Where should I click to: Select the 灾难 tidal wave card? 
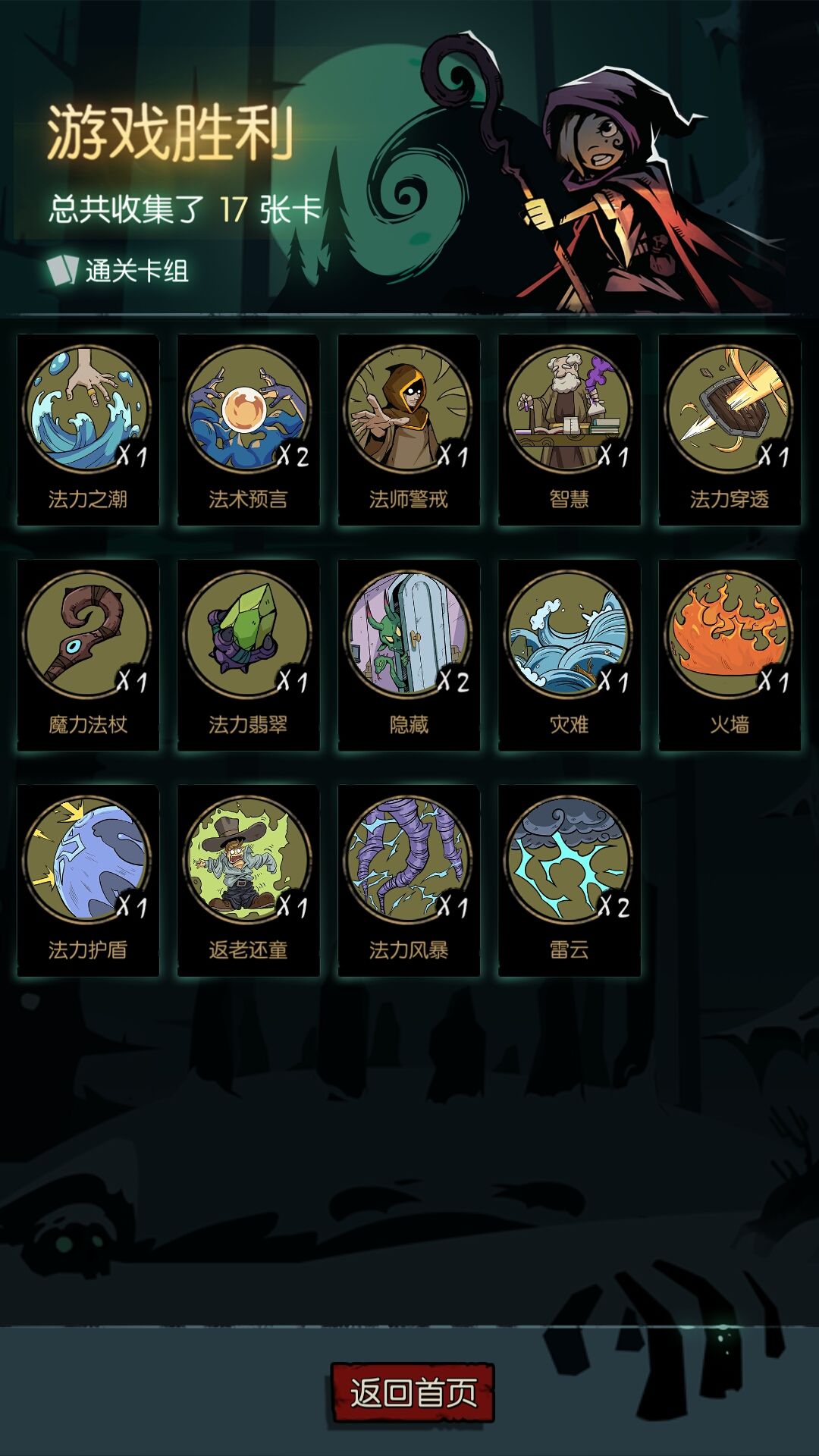570,655
